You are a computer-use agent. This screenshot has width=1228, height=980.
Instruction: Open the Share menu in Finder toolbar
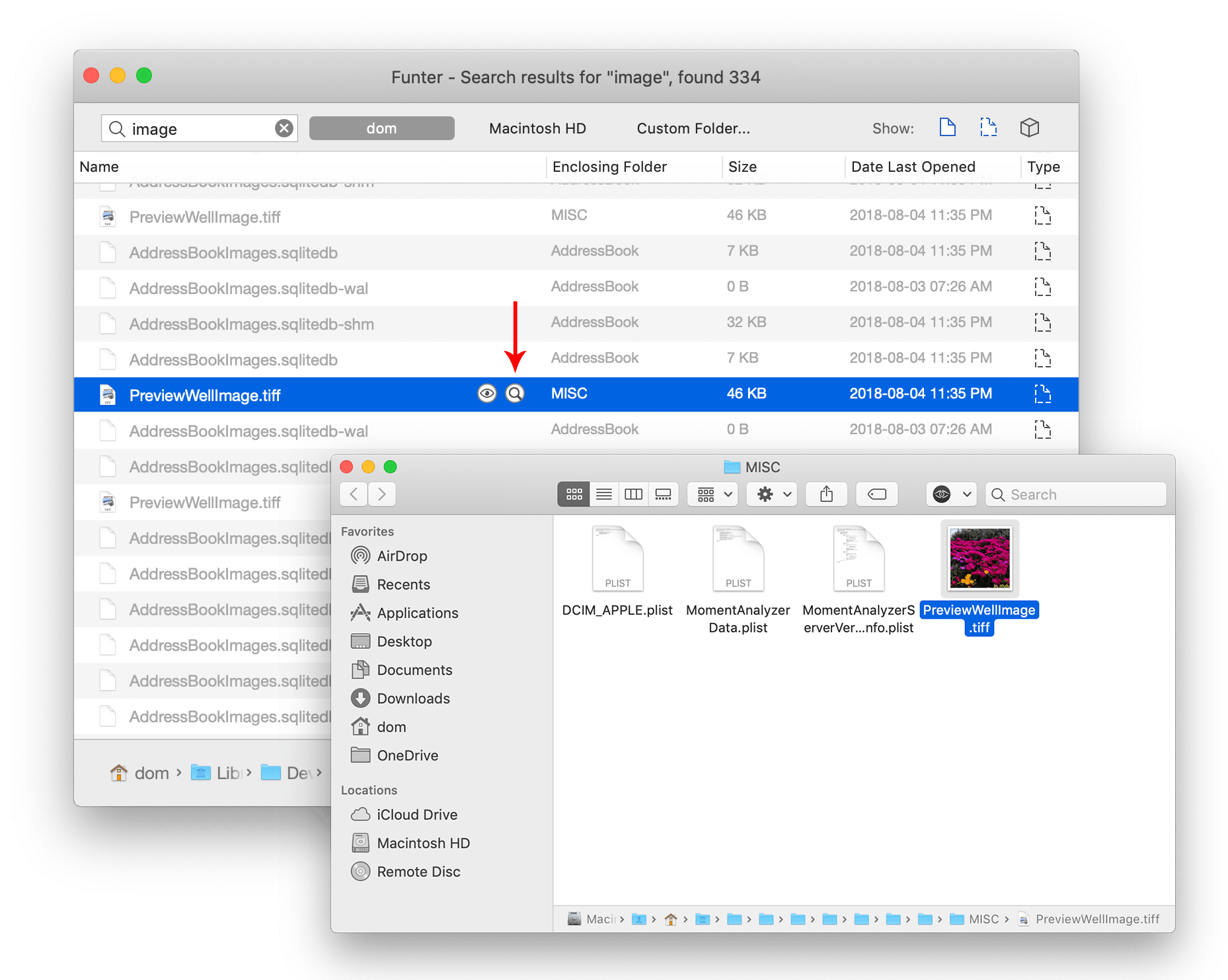click(826, 494)
